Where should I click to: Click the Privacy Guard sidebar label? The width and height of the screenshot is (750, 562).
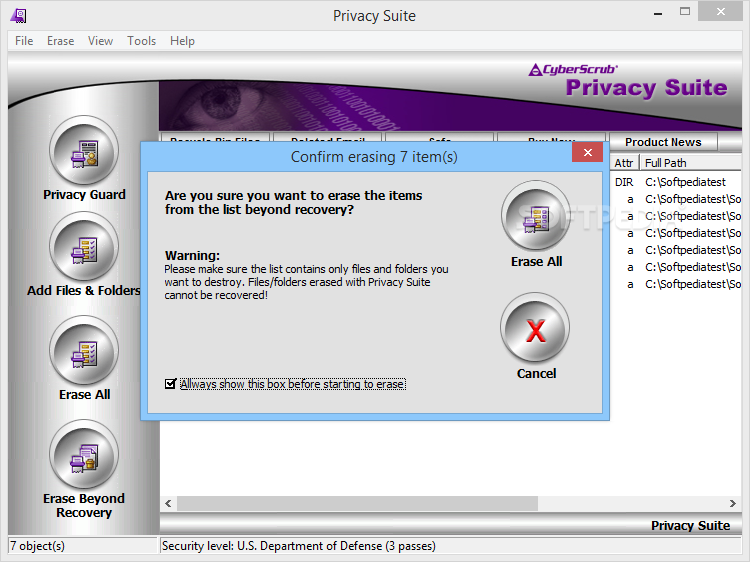[x=84, y=195]
